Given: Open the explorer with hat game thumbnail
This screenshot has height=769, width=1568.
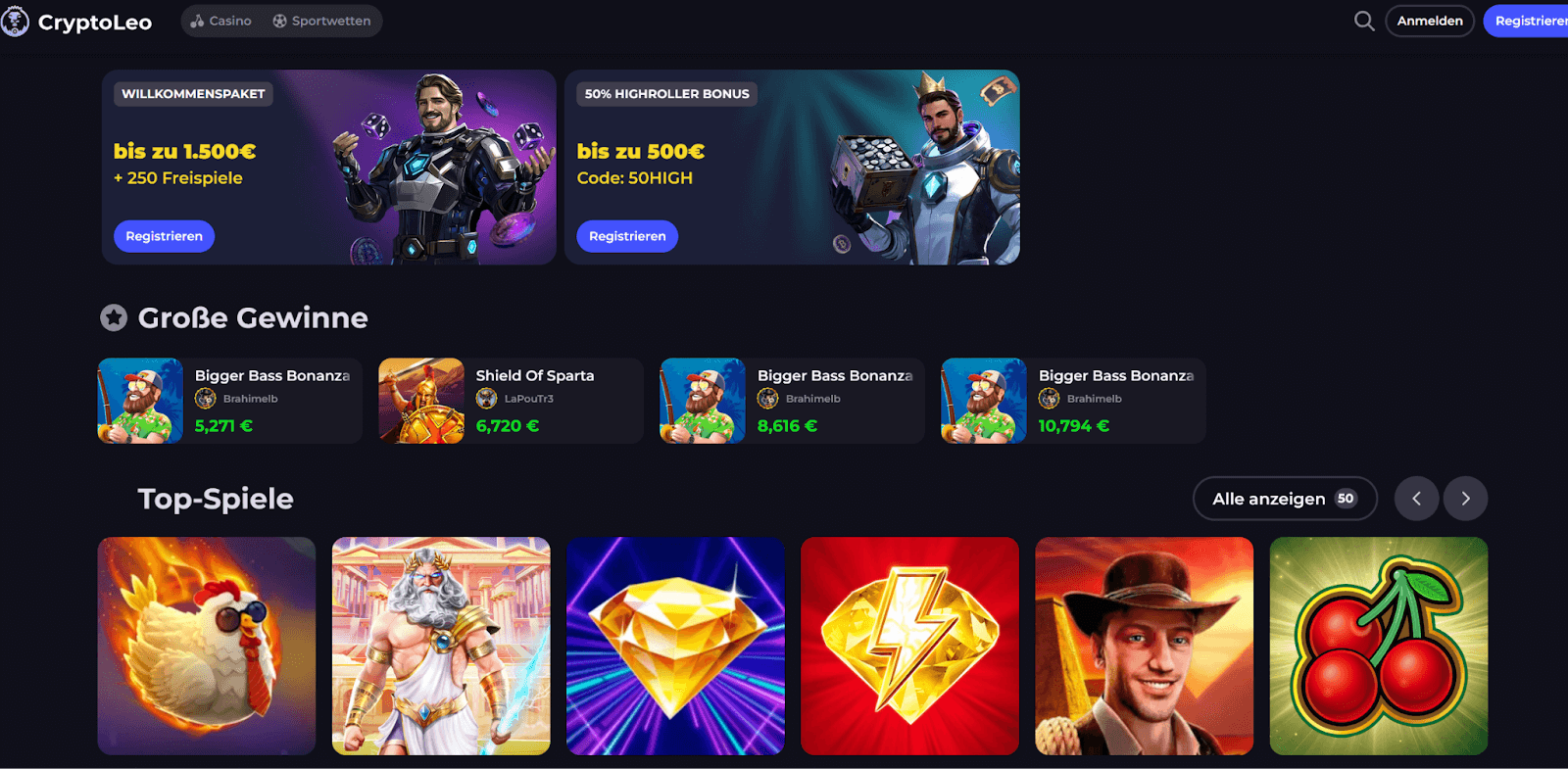Looking at the screenshot, I should pyautogui.click(x=1145, y=646).
